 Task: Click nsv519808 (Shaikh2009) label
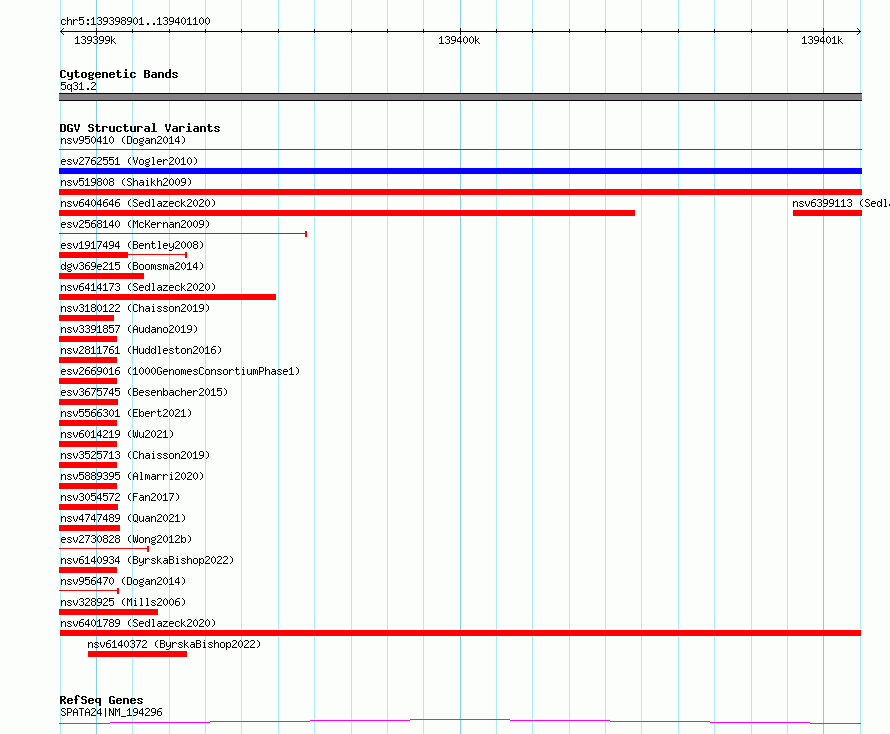pyautogui.click(x=126, y=182)
